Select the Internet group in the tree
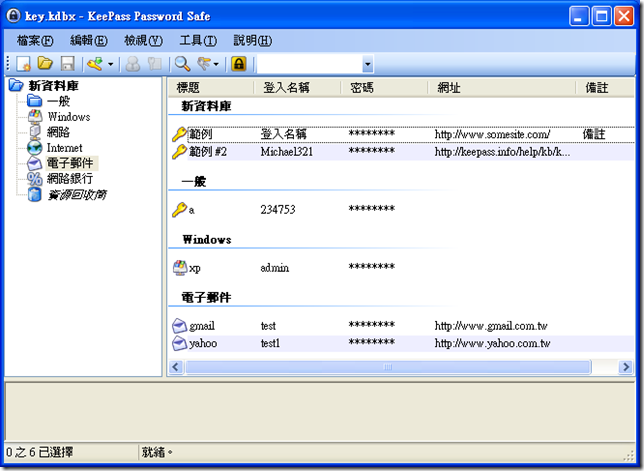Screen dimensions: 644x471 tap(64, 148)
